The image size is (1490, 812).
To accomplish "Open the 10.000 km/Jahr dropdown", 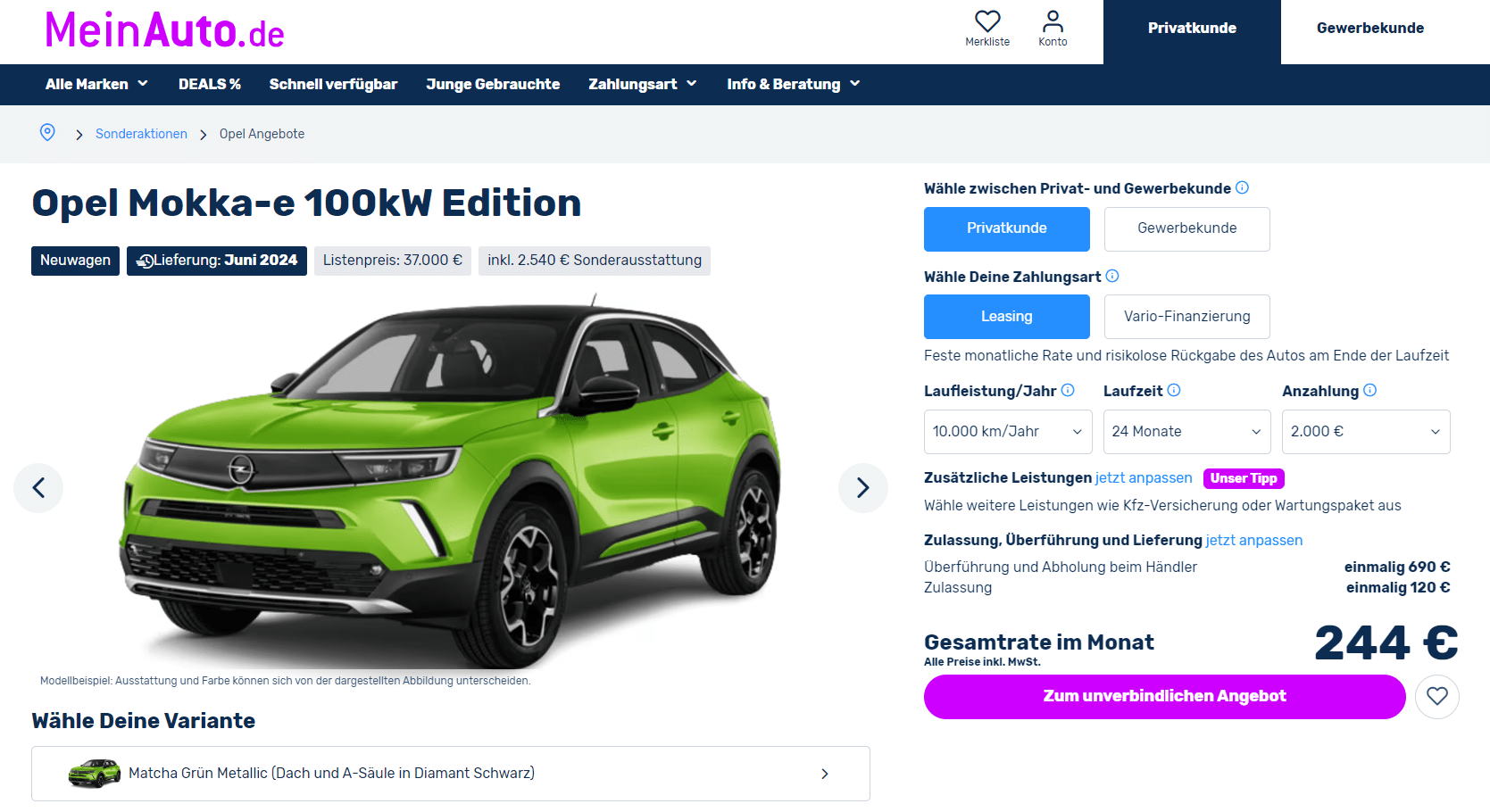I will click(1008, 432).
